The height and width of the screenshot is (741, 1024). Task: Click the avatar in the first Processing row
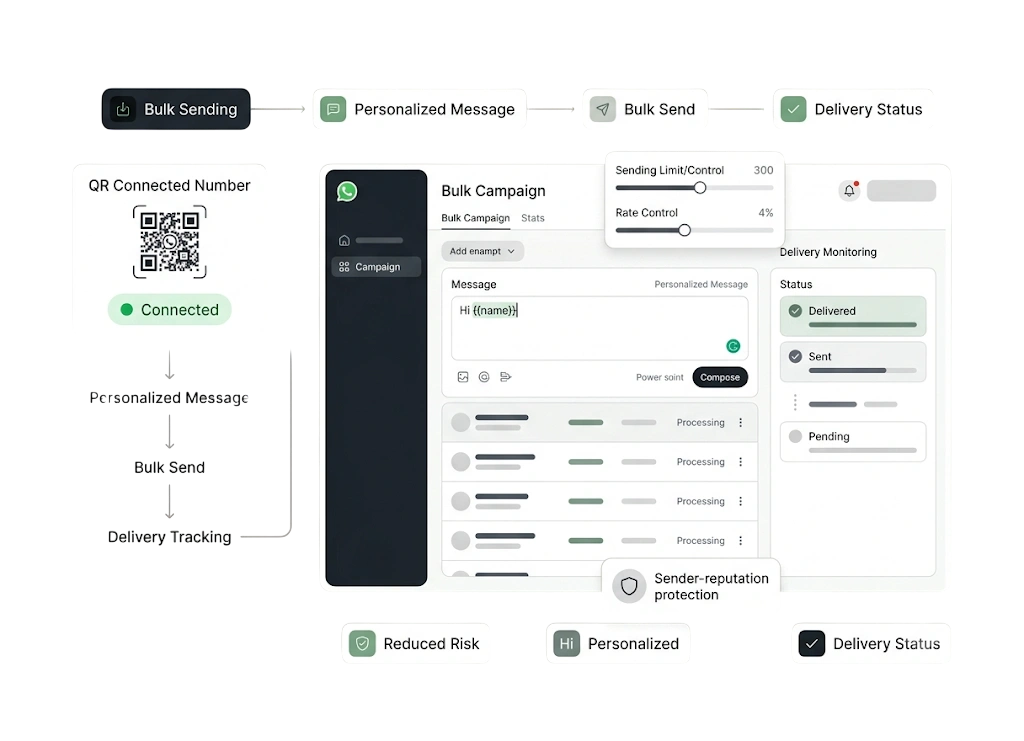click(x=461, y=422)
